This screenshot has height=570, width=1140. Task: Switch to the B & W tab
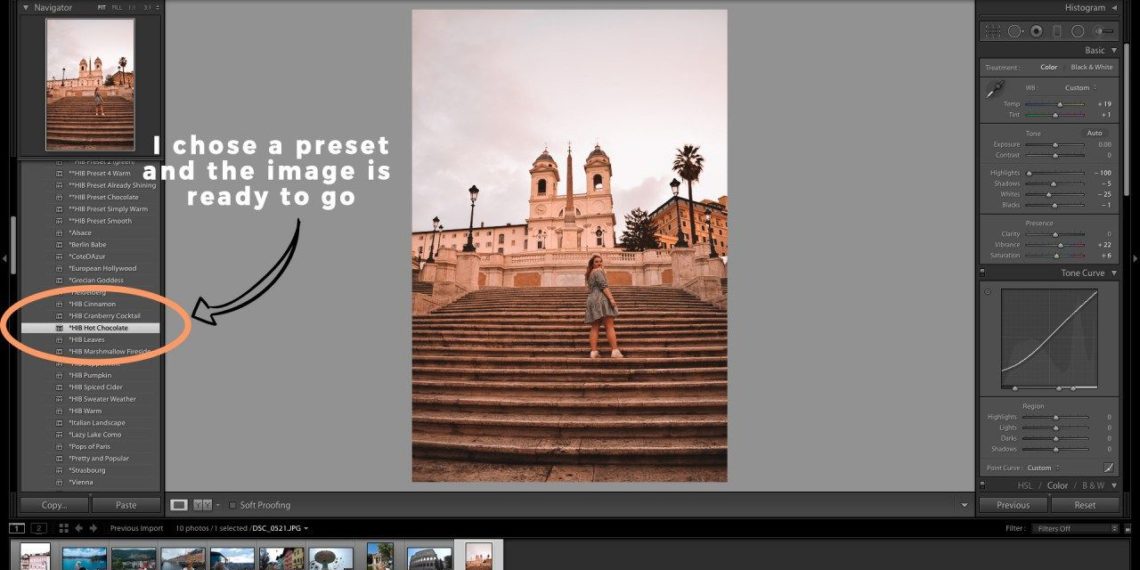pos(1093,485)
